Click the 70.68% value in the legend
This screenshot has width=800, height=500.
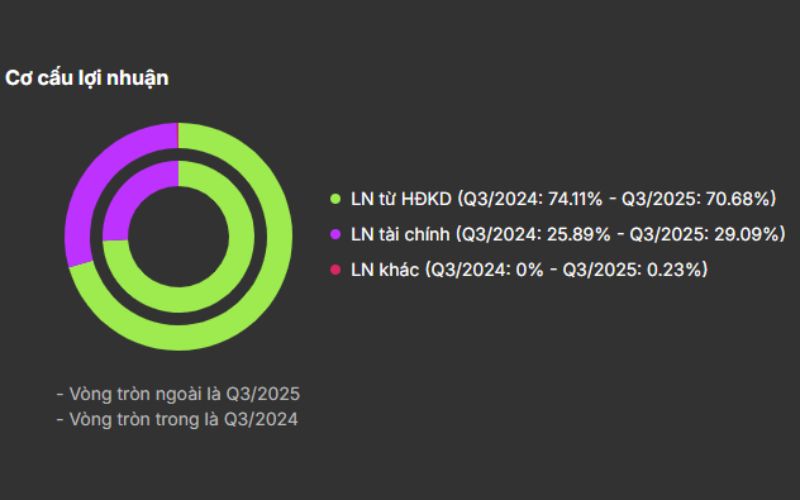741,199
